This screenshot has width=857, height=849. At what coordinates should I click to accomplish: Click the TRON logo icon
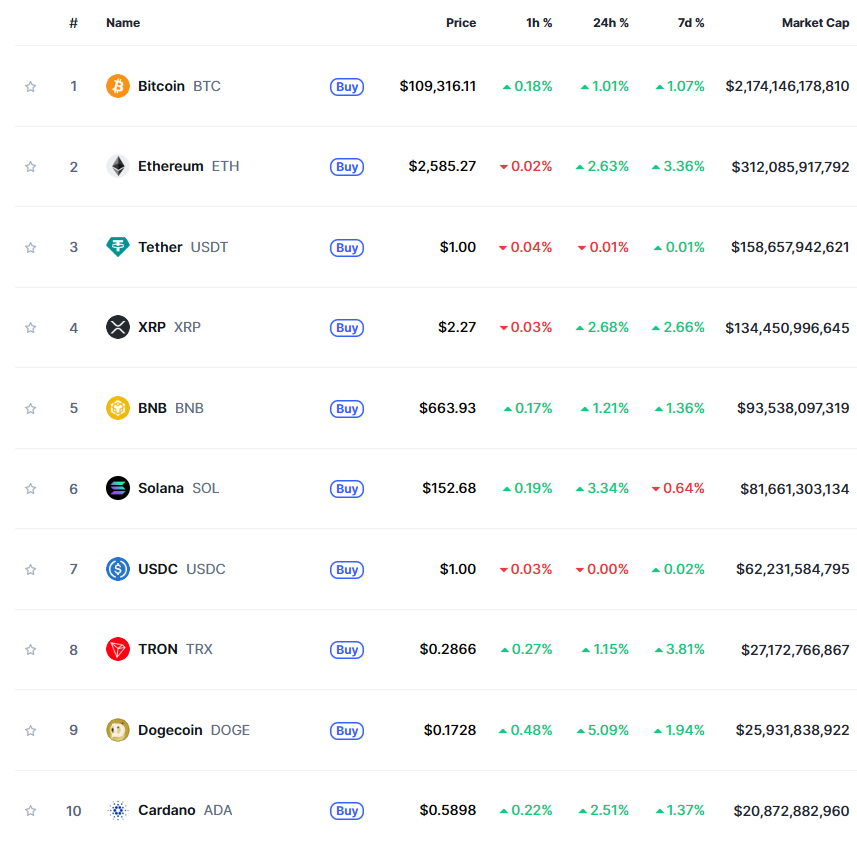tap(118, 649)
